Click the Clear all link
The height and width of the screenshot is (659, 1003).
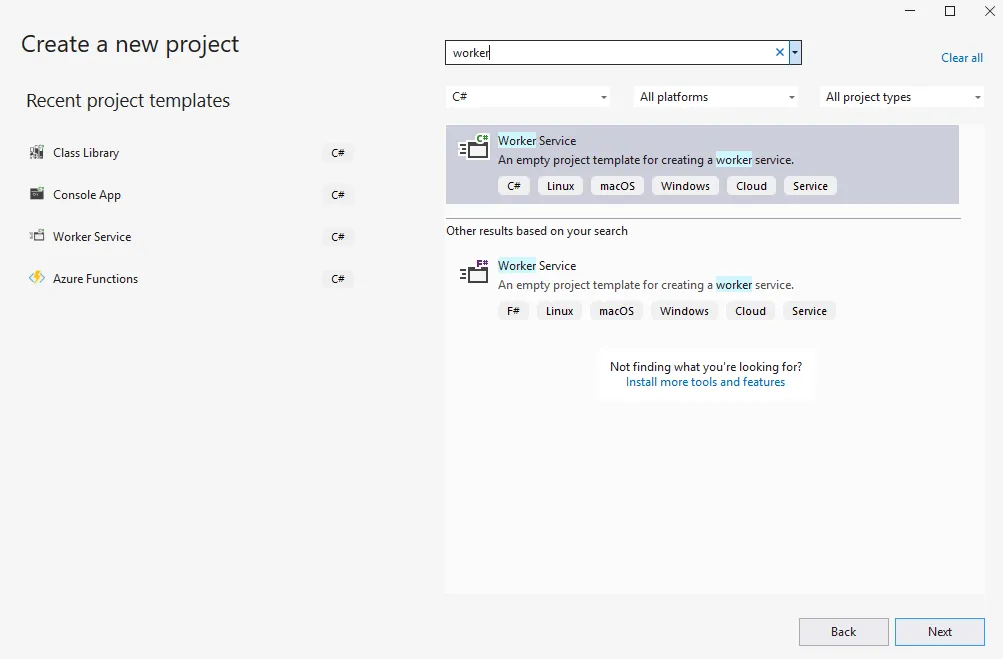961,58
